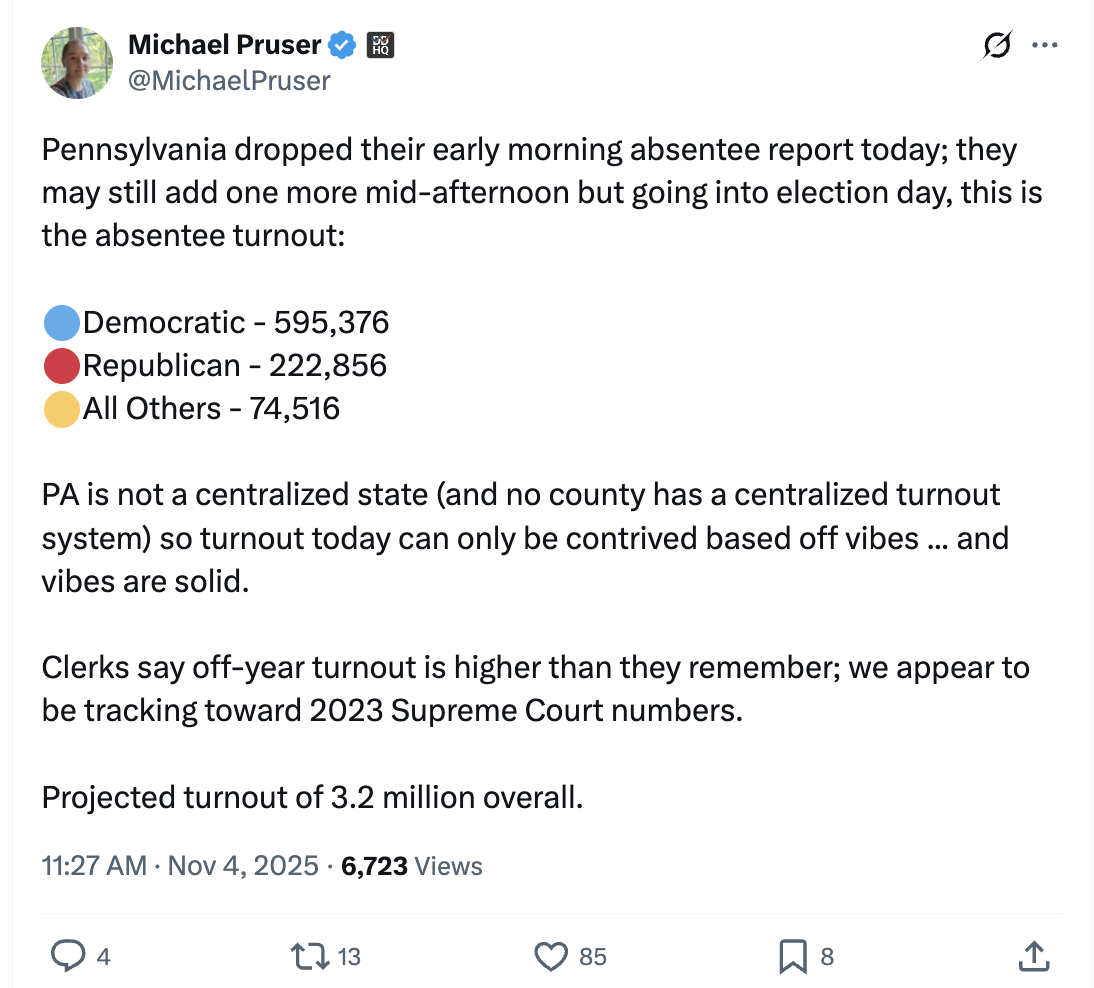1094x988 pixels.
Task: Open the 6,723 Views analytics
Action: pos(412,865)
